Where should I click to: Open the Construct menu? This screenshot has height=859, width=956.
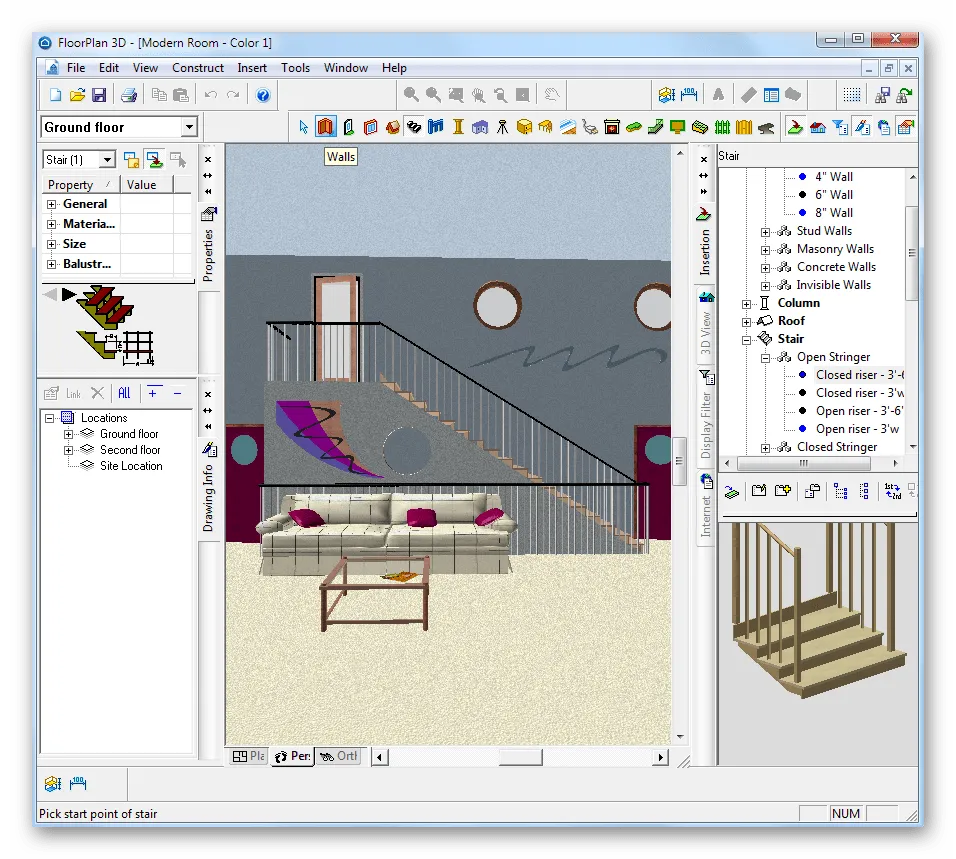pyautogui.click(x=197, y=68)
